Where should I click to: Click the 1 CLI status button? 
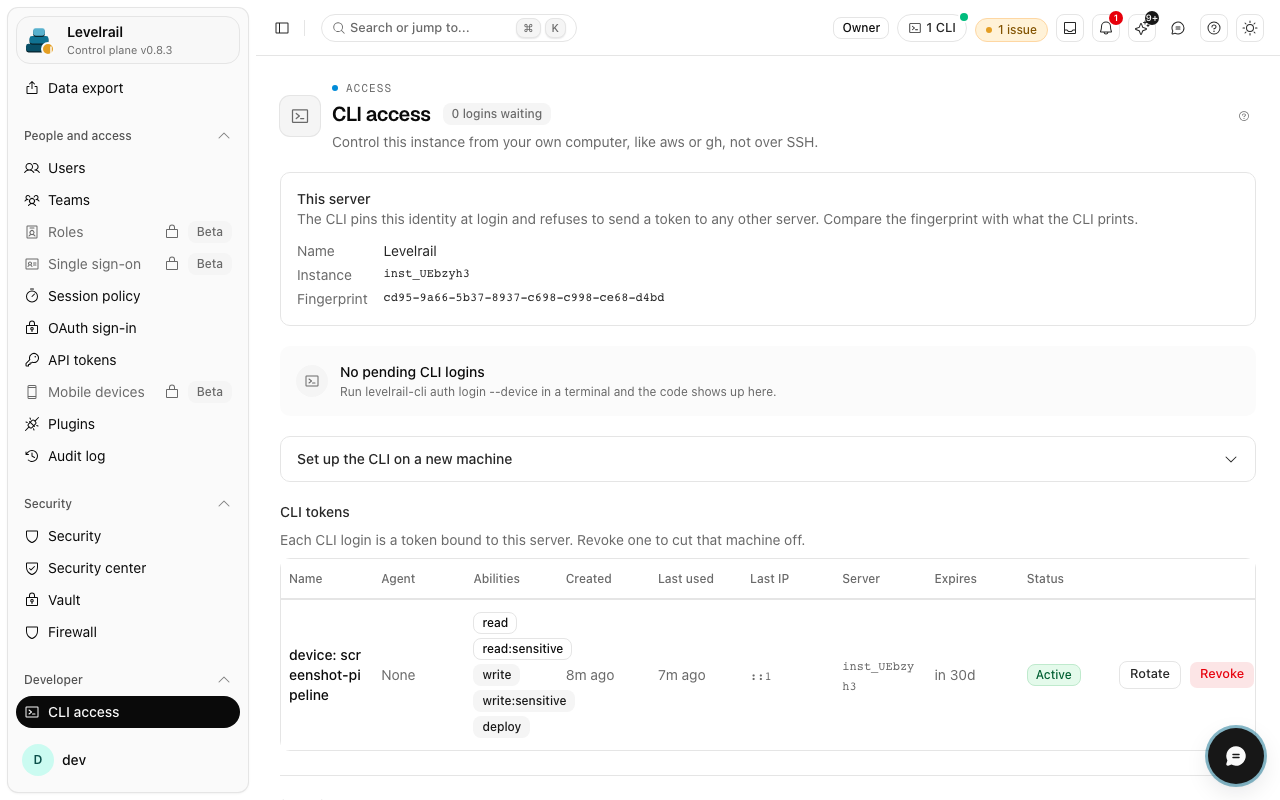[932, 28]
